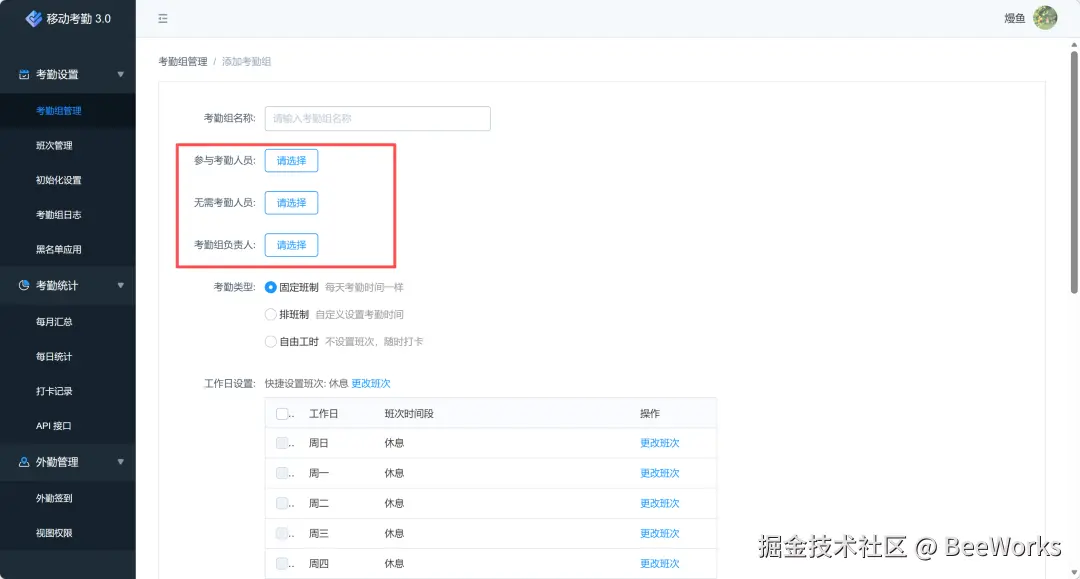Click the scrollbar down arrow
Image resolution: width=1080 pixels, height=579 pixels.
coord(1074,573)
